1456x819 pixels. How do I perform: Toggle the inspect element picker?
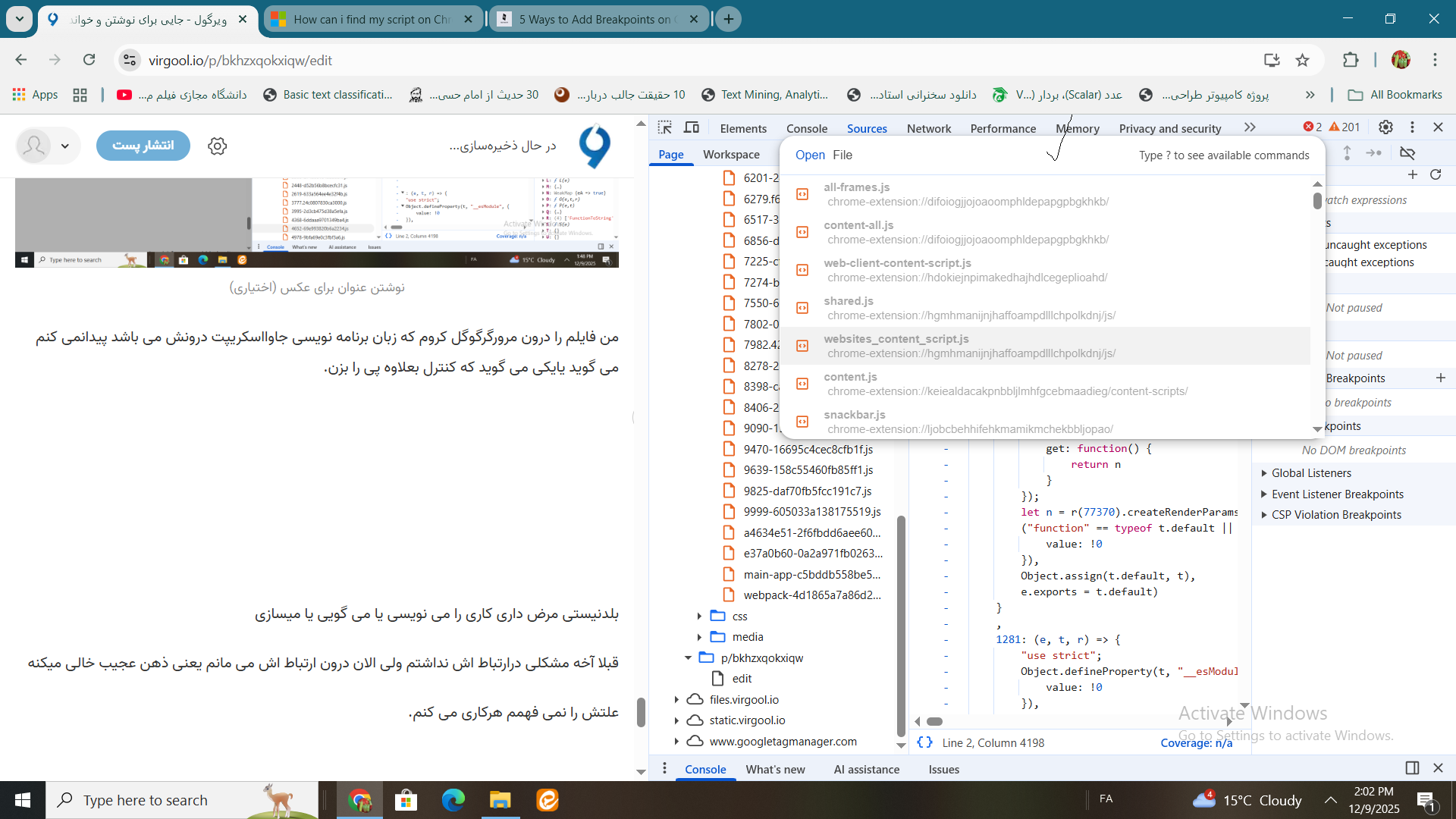tap(665, 127)
